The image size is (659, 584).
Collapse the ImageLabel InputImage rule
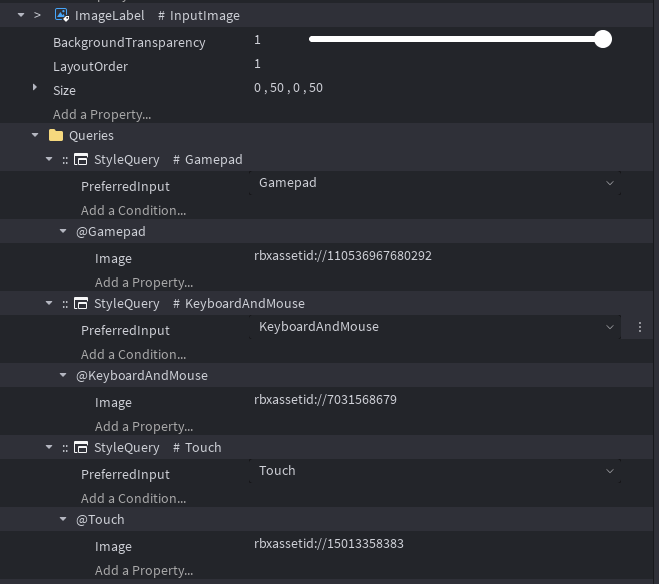point(21,16)
